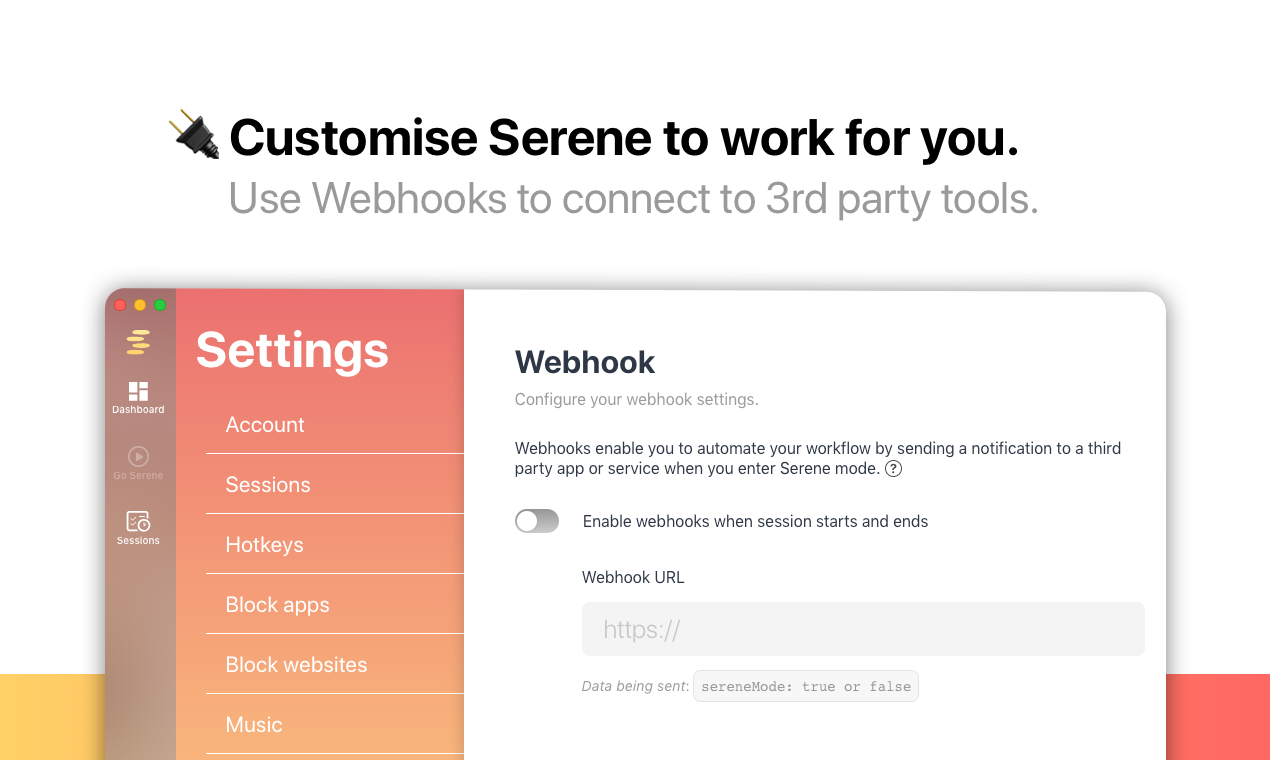Select Block websites settings
Image resolution: width=1270 pixels, height=760 pixels.
pyautogui.click(x=296, y=664)
